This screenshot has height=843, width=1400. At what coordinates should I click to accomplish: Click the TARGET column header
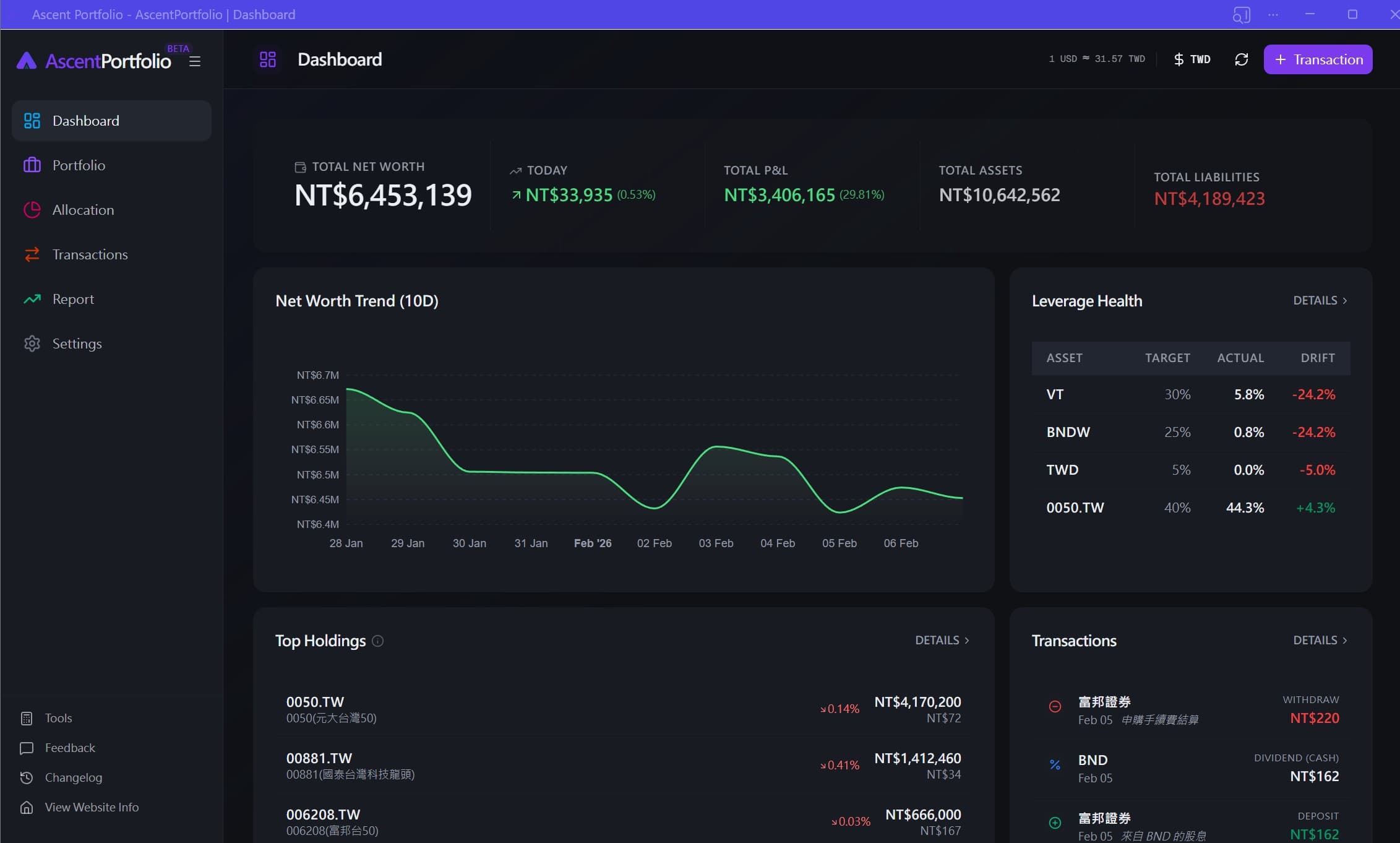click(1167, 358)
